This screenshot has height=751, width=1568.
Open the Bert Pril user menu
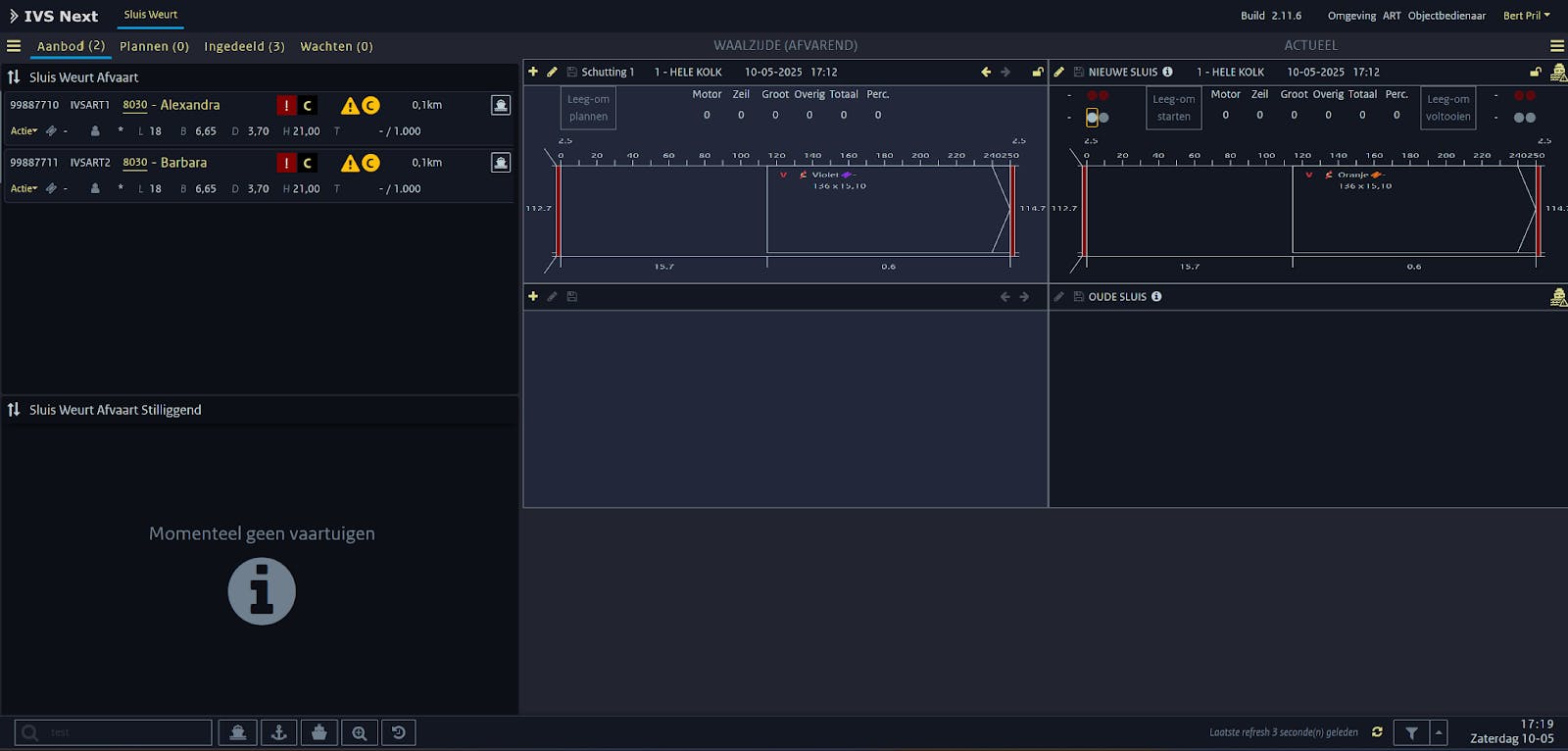pos(1526,16)
